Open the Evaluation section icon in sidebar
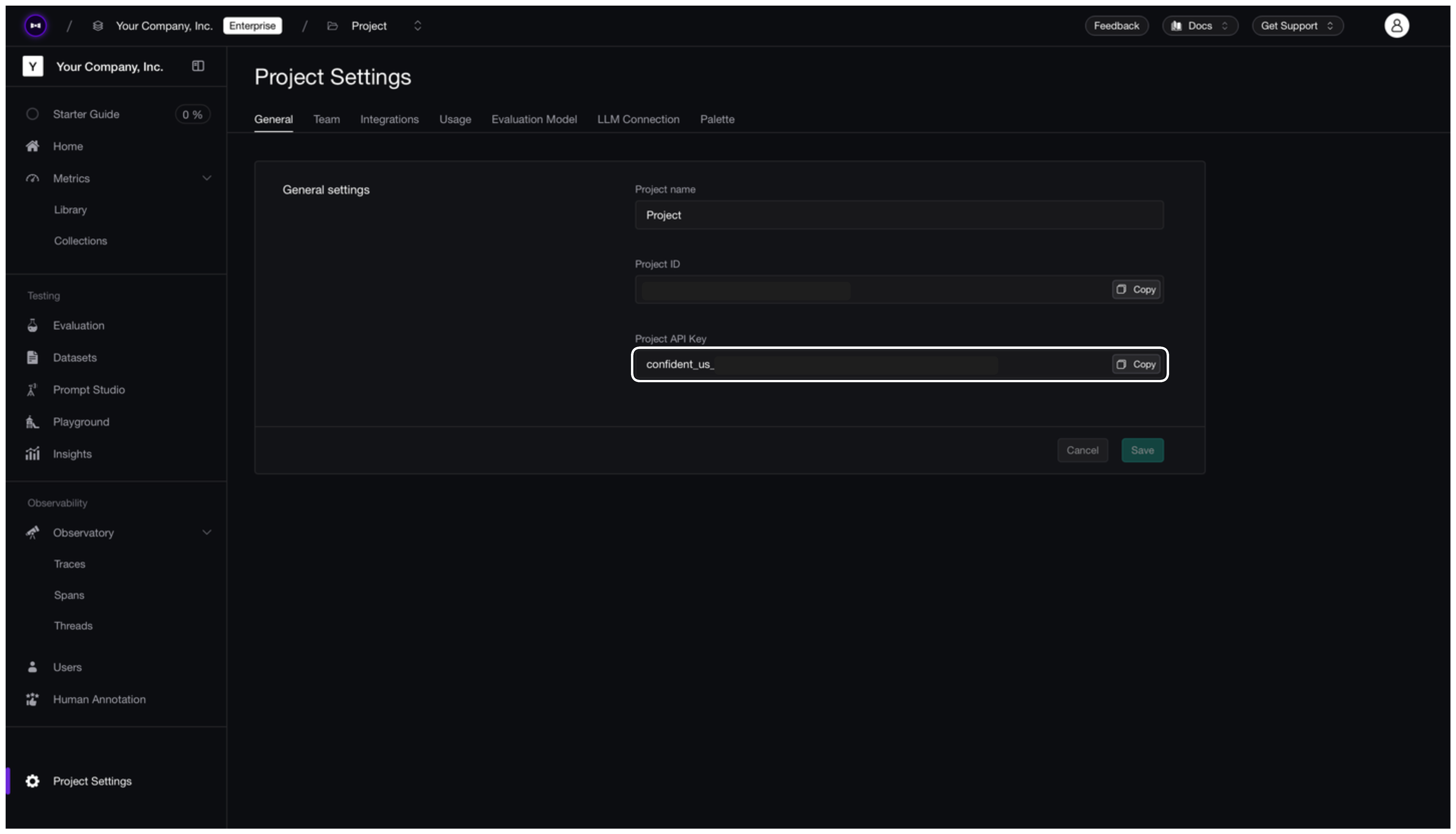 click(x=33, y=325)
